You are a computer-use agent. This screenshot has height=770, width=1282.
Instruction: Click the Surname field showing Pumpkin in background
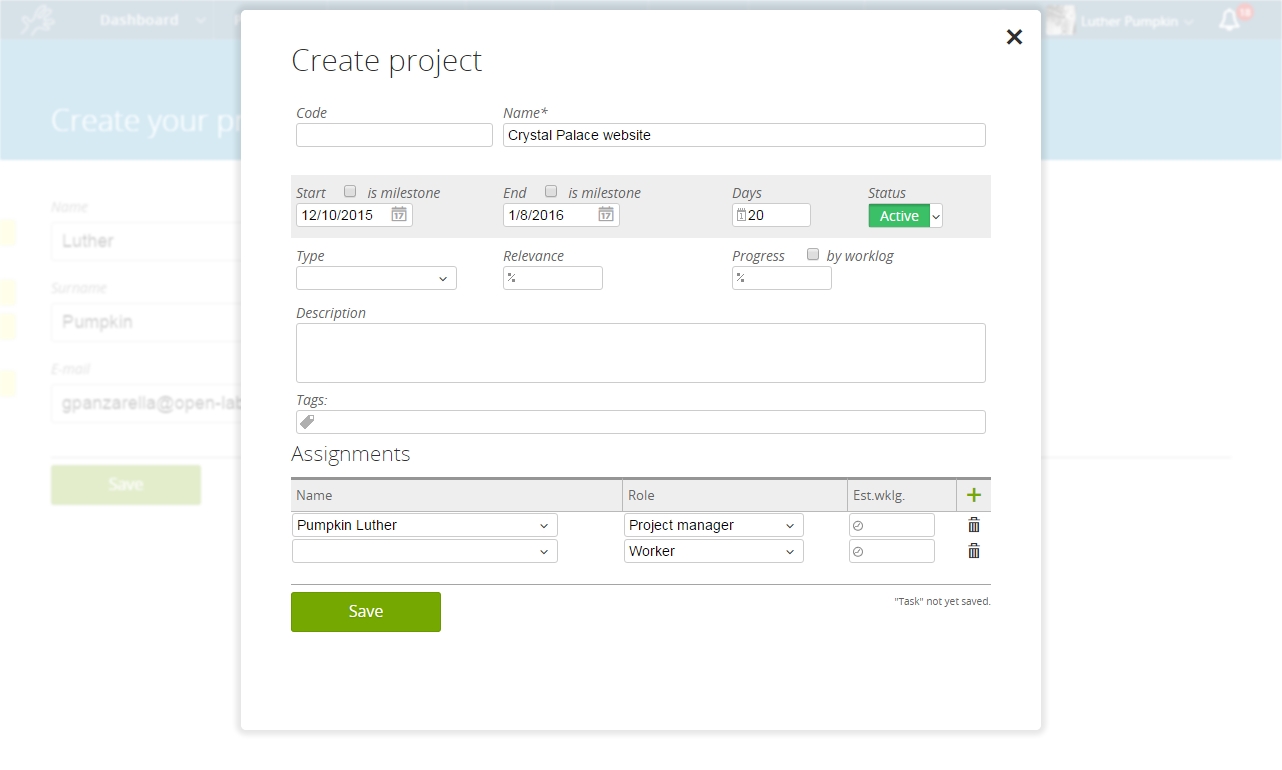tap(145, 322)
